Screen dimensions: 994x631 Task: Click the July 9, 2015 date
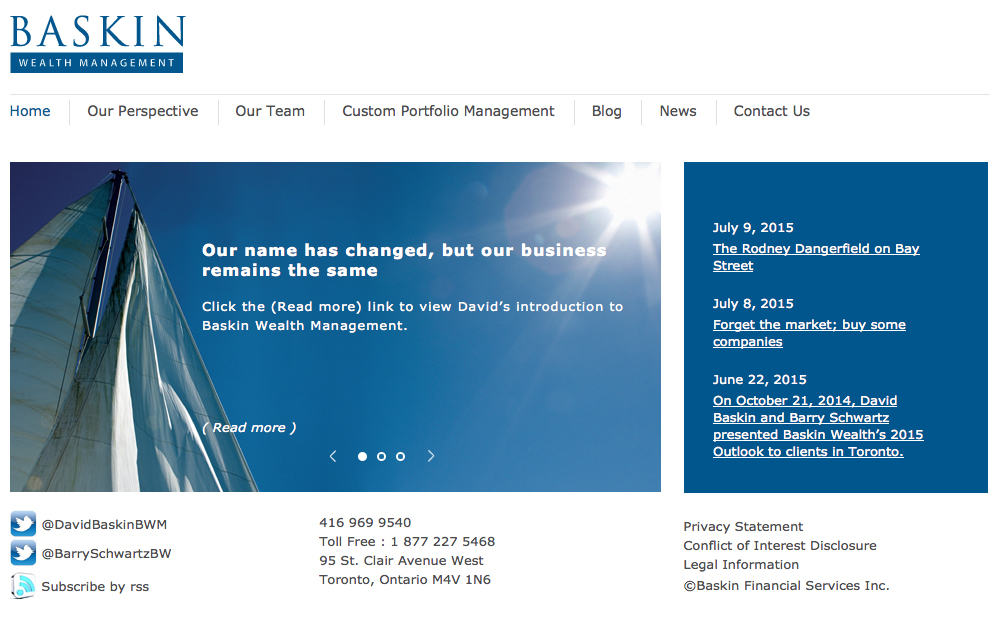pos(753,228)
